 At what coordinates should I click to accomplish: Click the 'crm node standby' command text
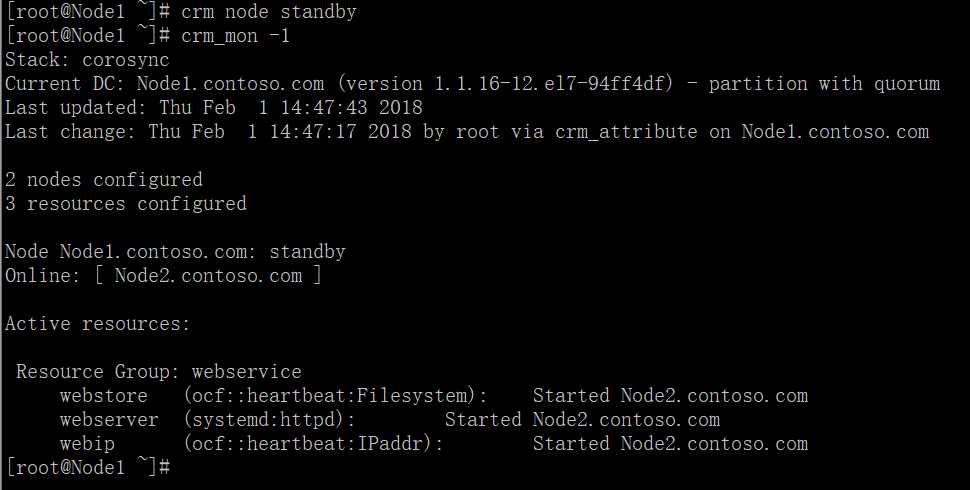(x=268, y=12)
